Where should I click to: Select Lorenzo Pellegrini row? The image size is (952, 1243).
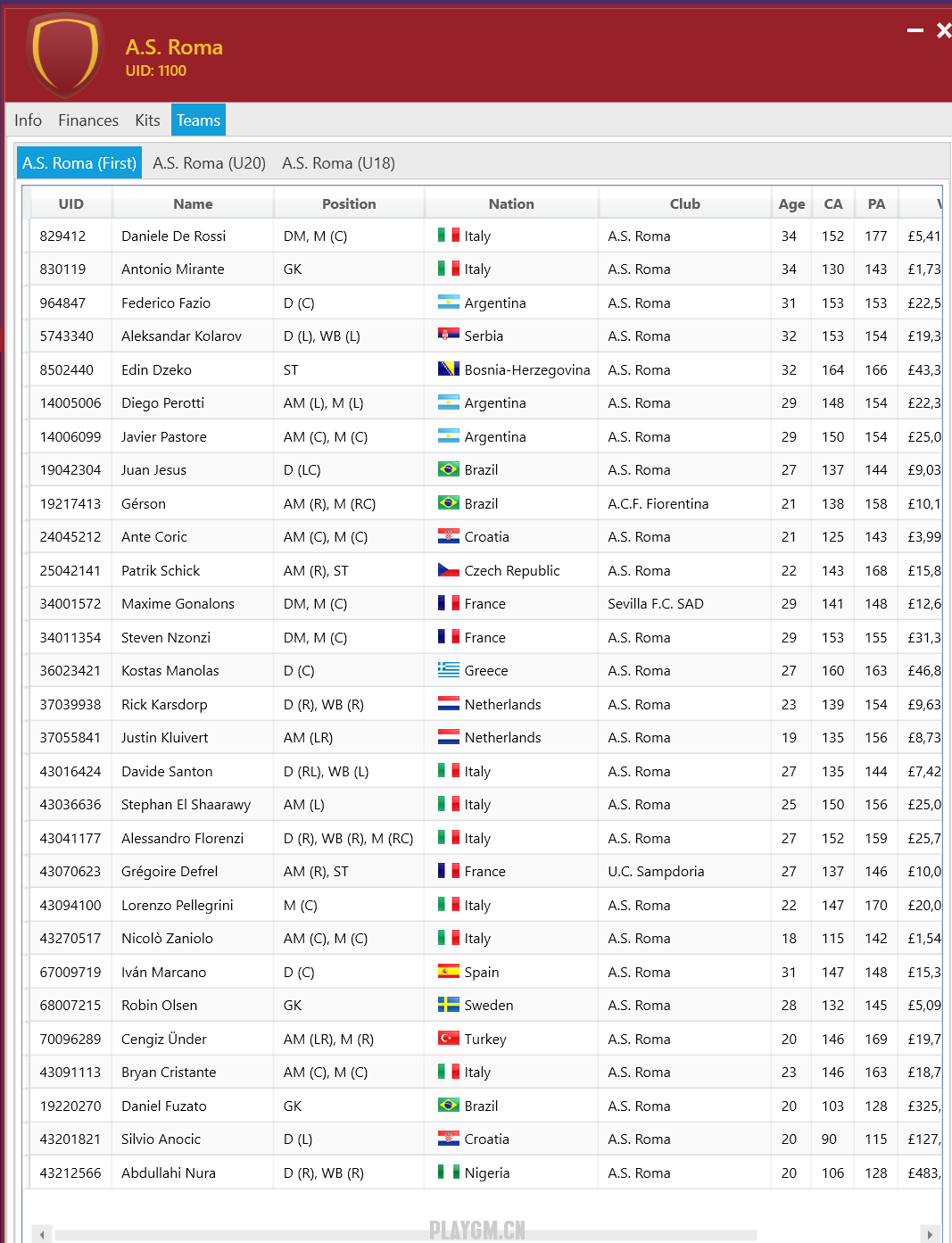486,906
